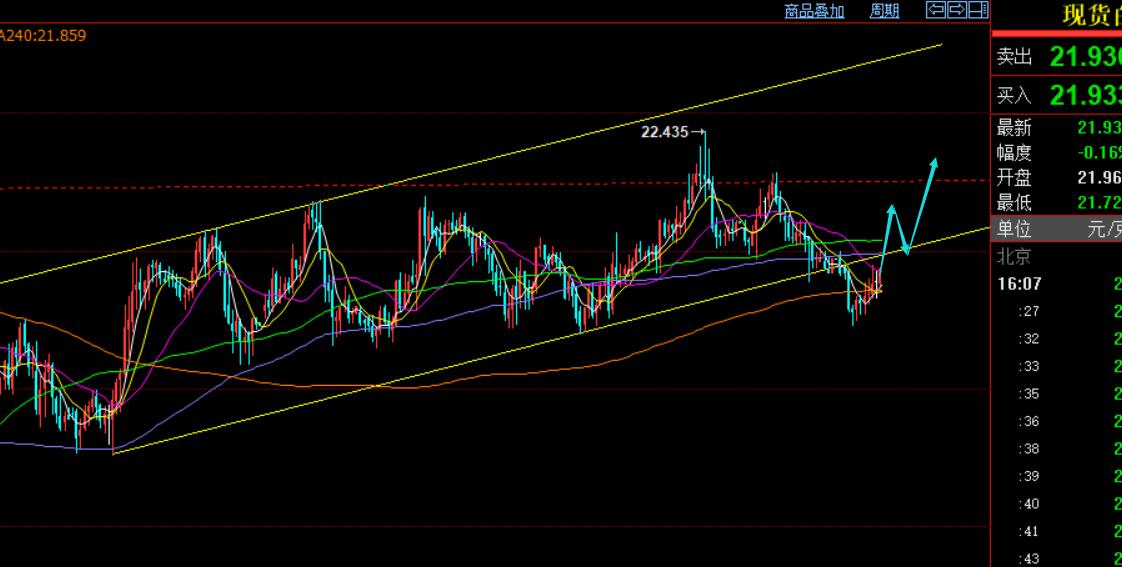Click the right arrow navigation icon
This screenshot has width=1122, height=567.
point(957,9)
